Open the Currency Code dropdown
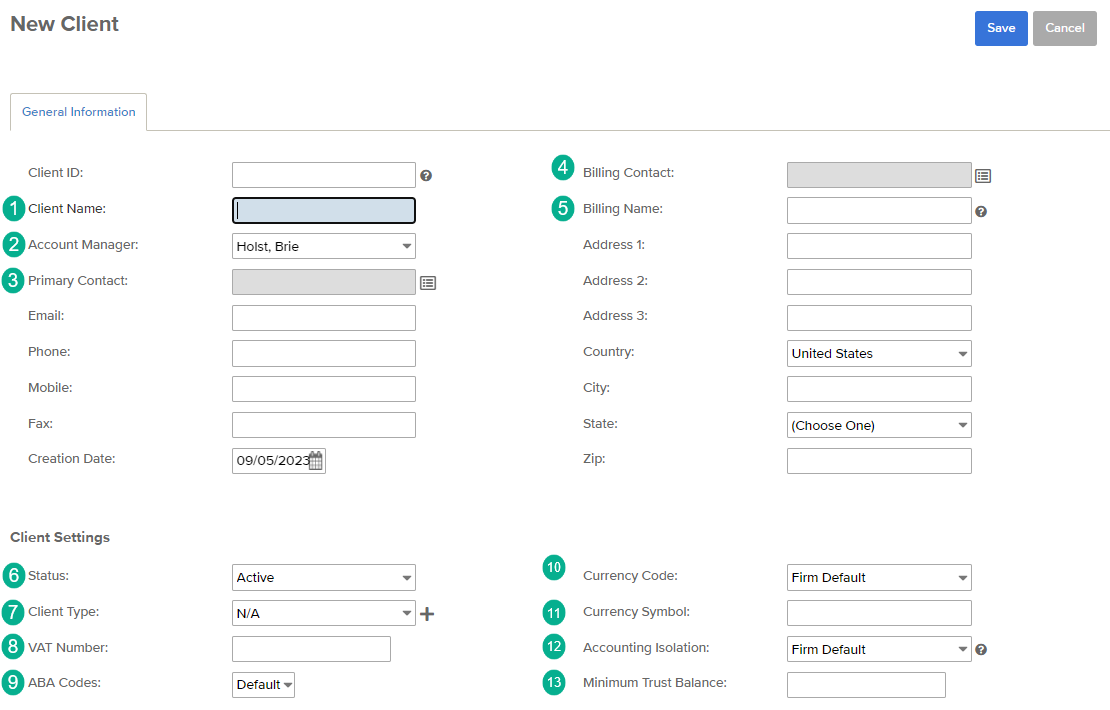The height and width of the screenshot is (710, 1110). click(879, 578)
